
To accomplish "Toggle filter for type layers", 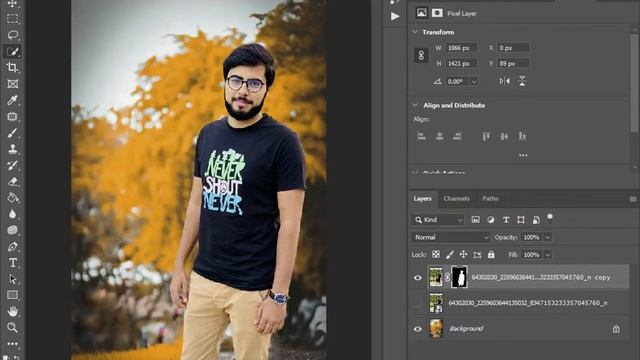I will click(506, 220).
